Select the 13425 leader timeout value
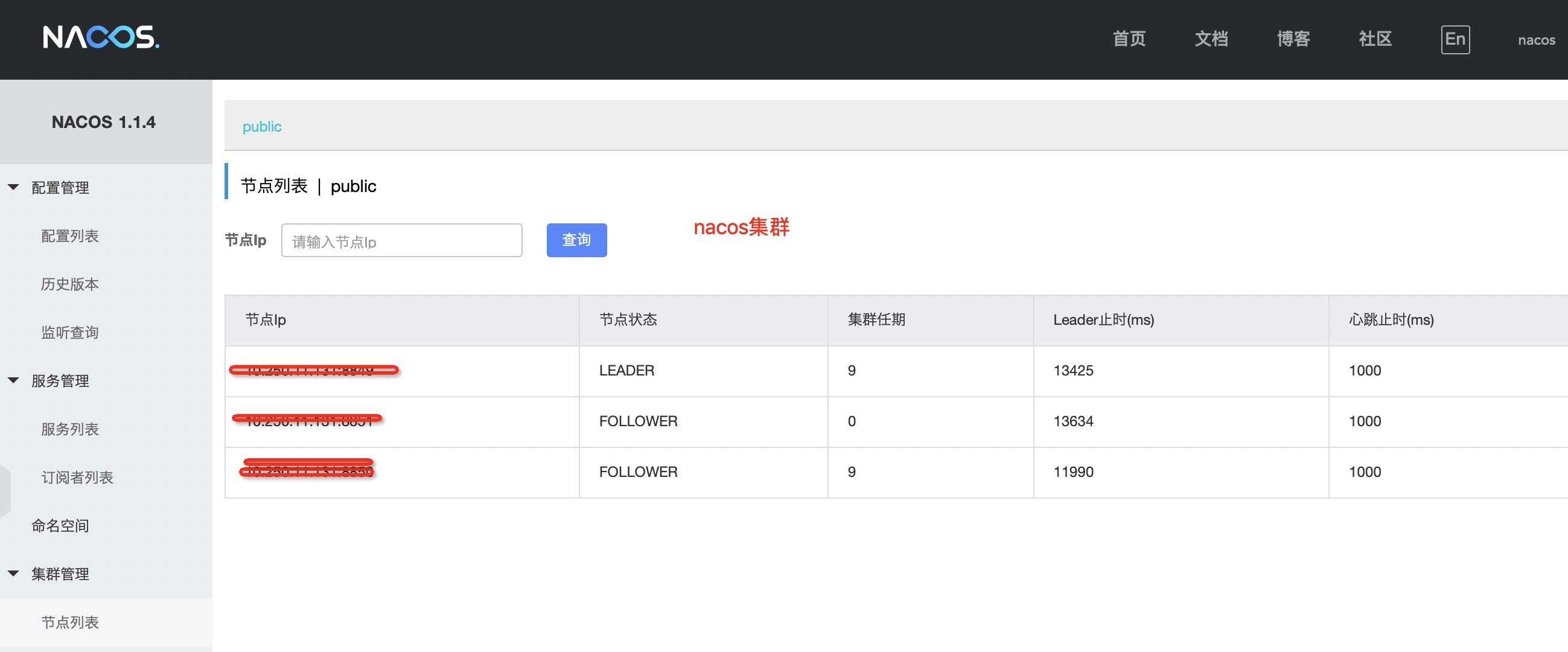Screen dimensions: 1568x652 1073,370
